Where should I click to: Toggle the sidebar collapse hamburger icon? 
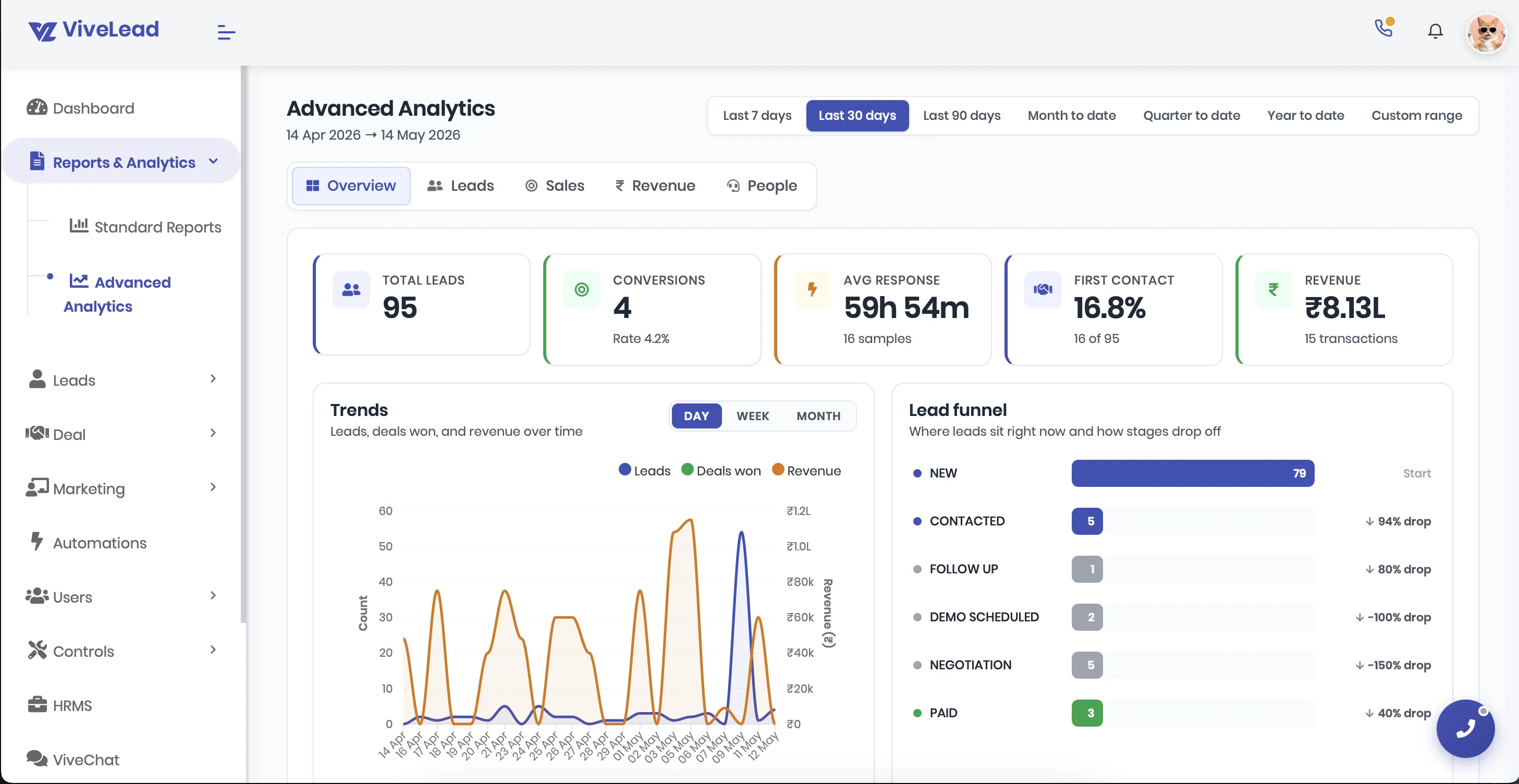(226, 32)
